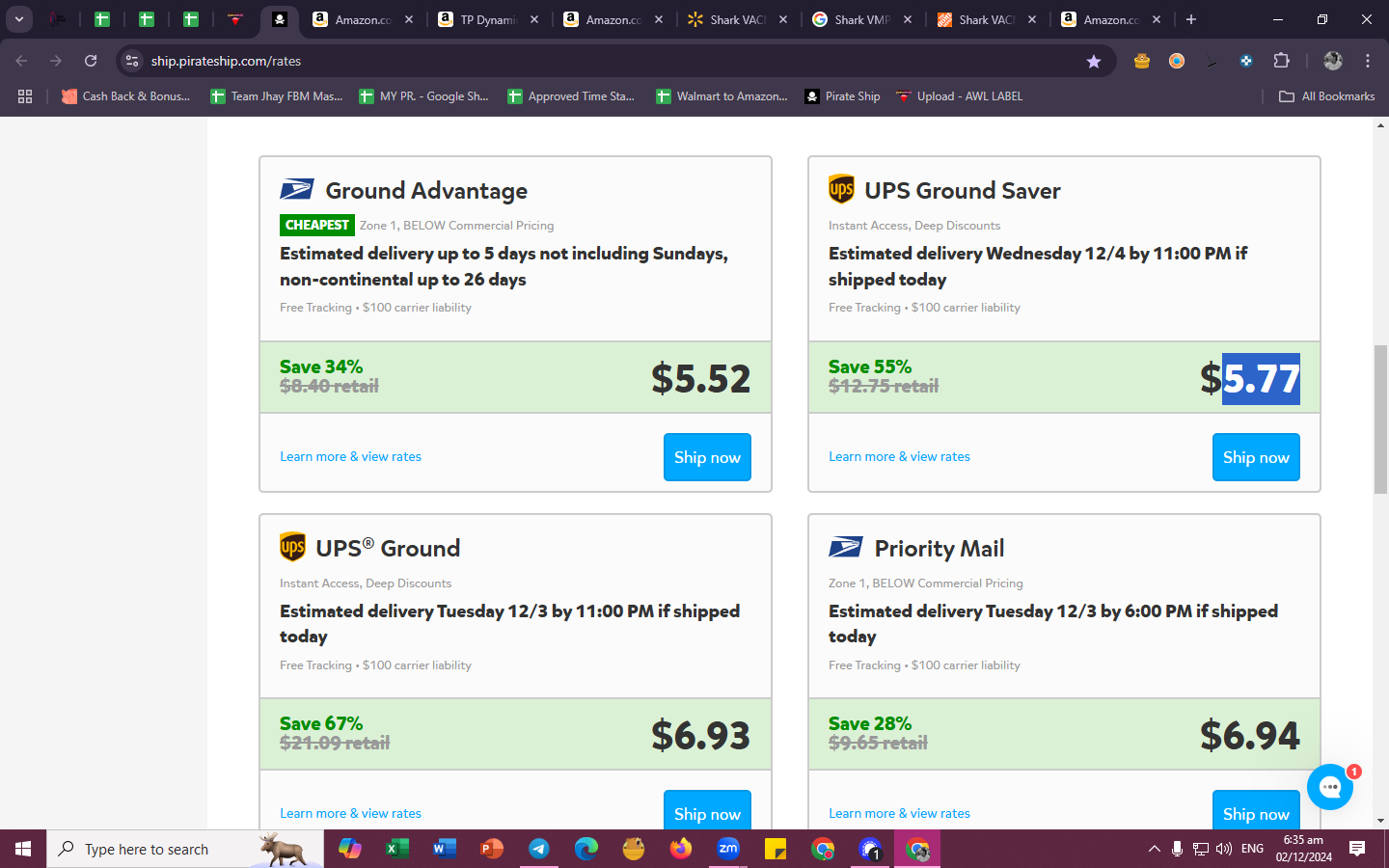Open Telegram from the taskbar
1389x868 pixels.
point(538,849)
